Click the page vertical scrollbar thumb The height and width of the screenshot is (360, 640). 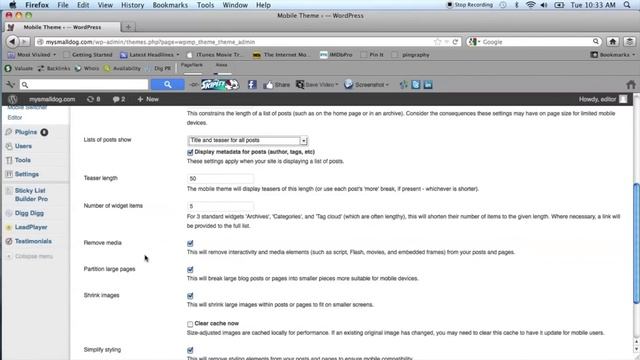(636, 243)
